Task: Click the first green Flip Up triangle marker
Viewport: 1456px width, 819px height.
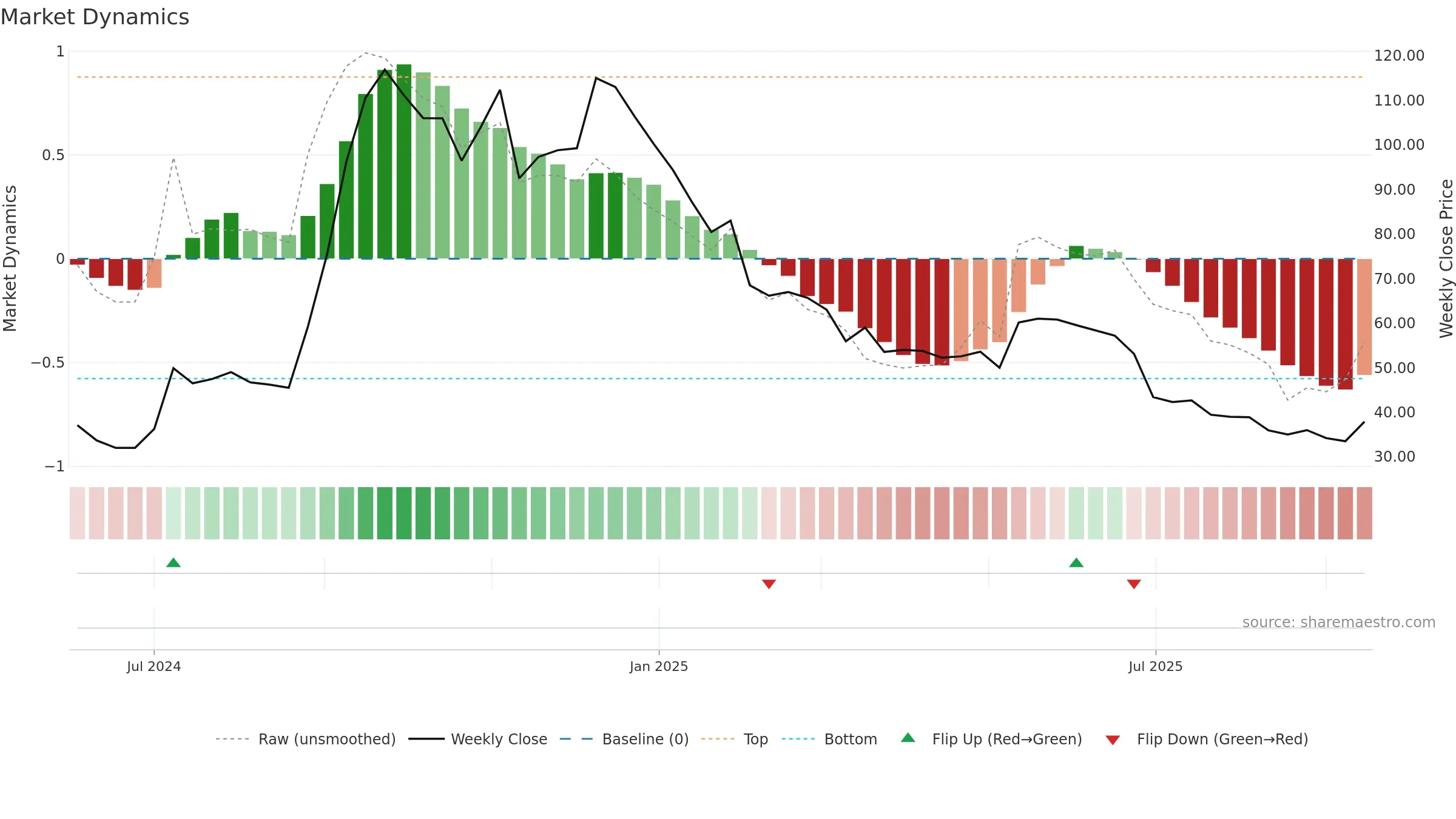Action: point(174,563)
